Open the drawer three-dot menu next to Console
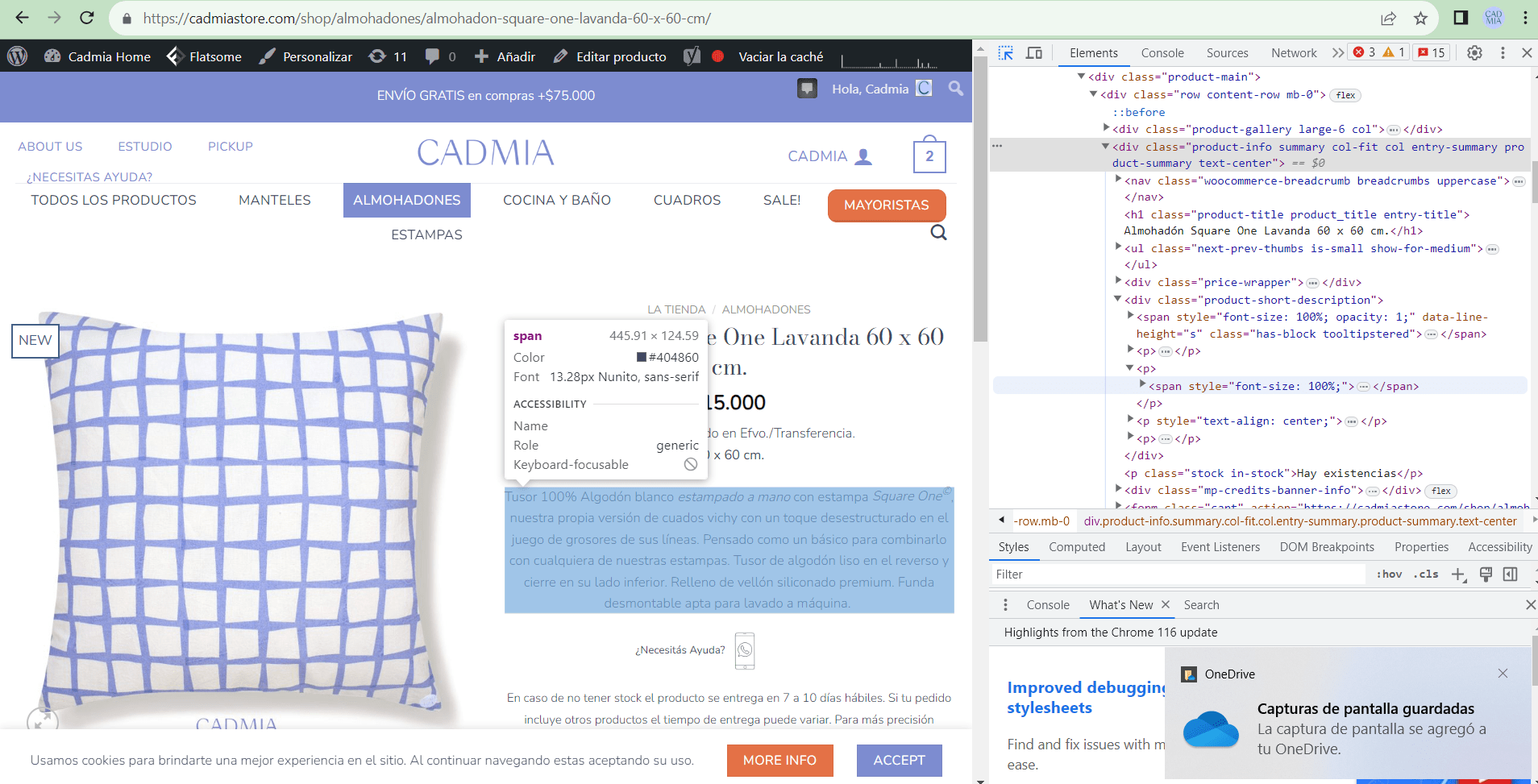The width and height of the screenshot is (1538, 784). (1005, 605)
